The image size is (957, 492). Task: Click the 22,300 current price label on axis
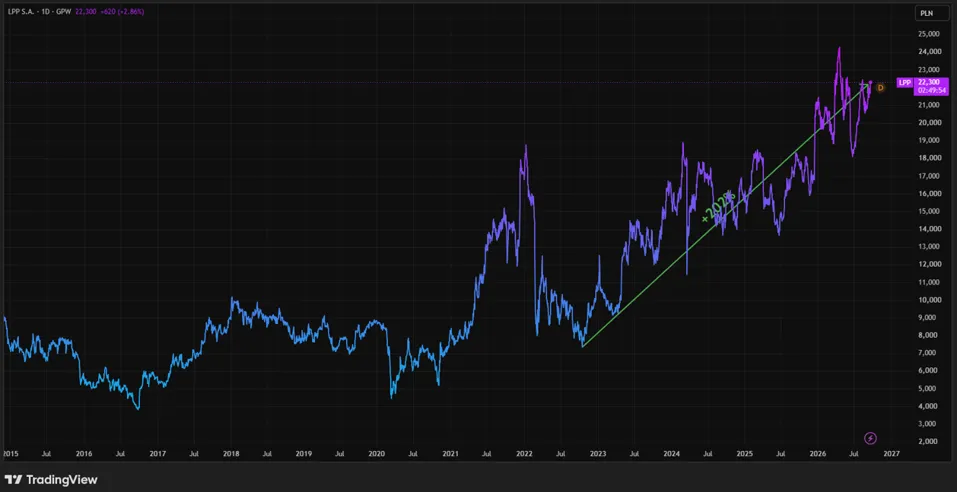[x=930, y=82]
